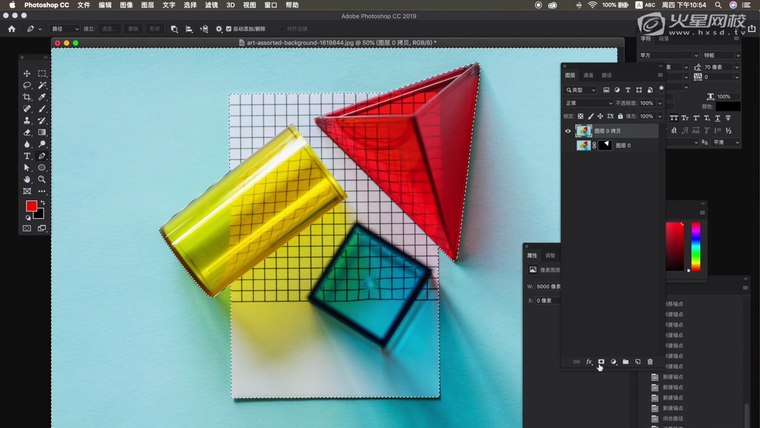Image resolution: width=760 pixels, height=428 pixels.
Task: Select the Lasso tool
Action: tap(27, 85)
